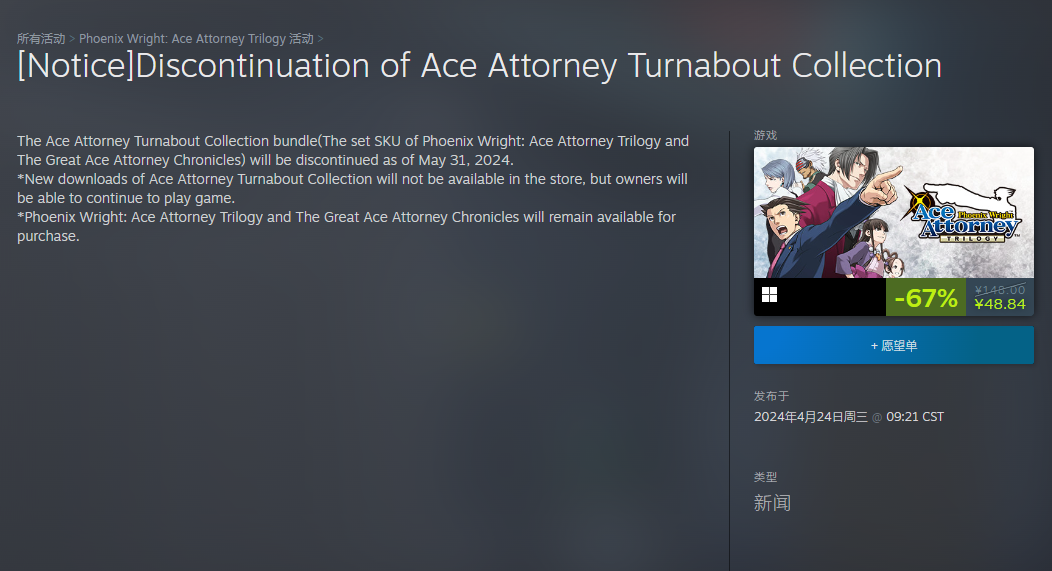The width and height of the screenshot is (1052, 571).
Task: Go to Phoenix Wright: Ace Attorney Trilogy 活动
Action: click(x=196, y=39)
